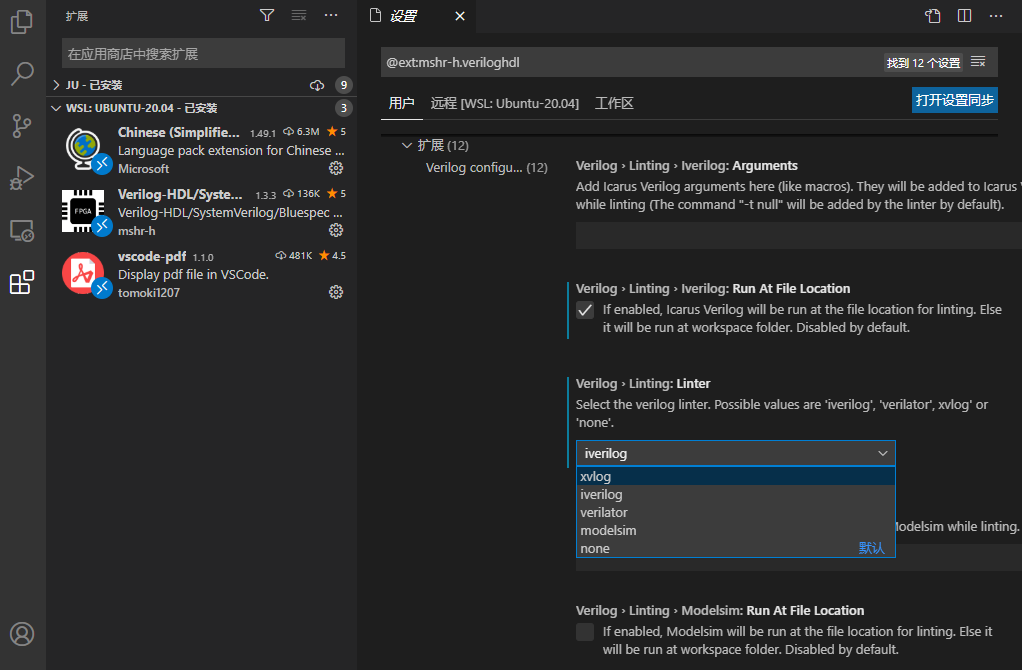Image resolution: width=1022 pixels, height=670 pixels.
Task: Close the 设置 editor tab
Action: tap(460, 16)
